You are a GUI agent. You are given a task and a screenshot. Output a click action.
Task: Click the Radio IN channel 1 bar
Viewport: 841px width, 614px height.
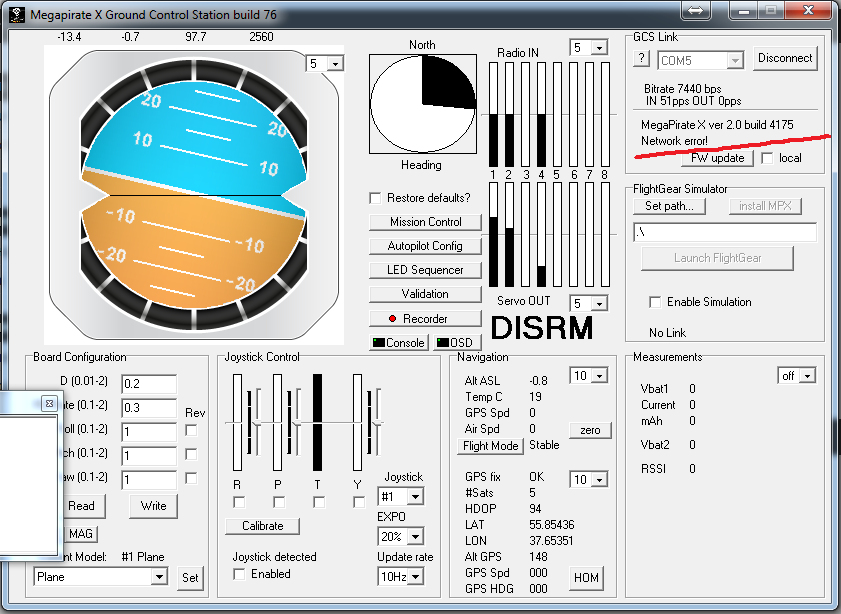(x=493, y=115)
